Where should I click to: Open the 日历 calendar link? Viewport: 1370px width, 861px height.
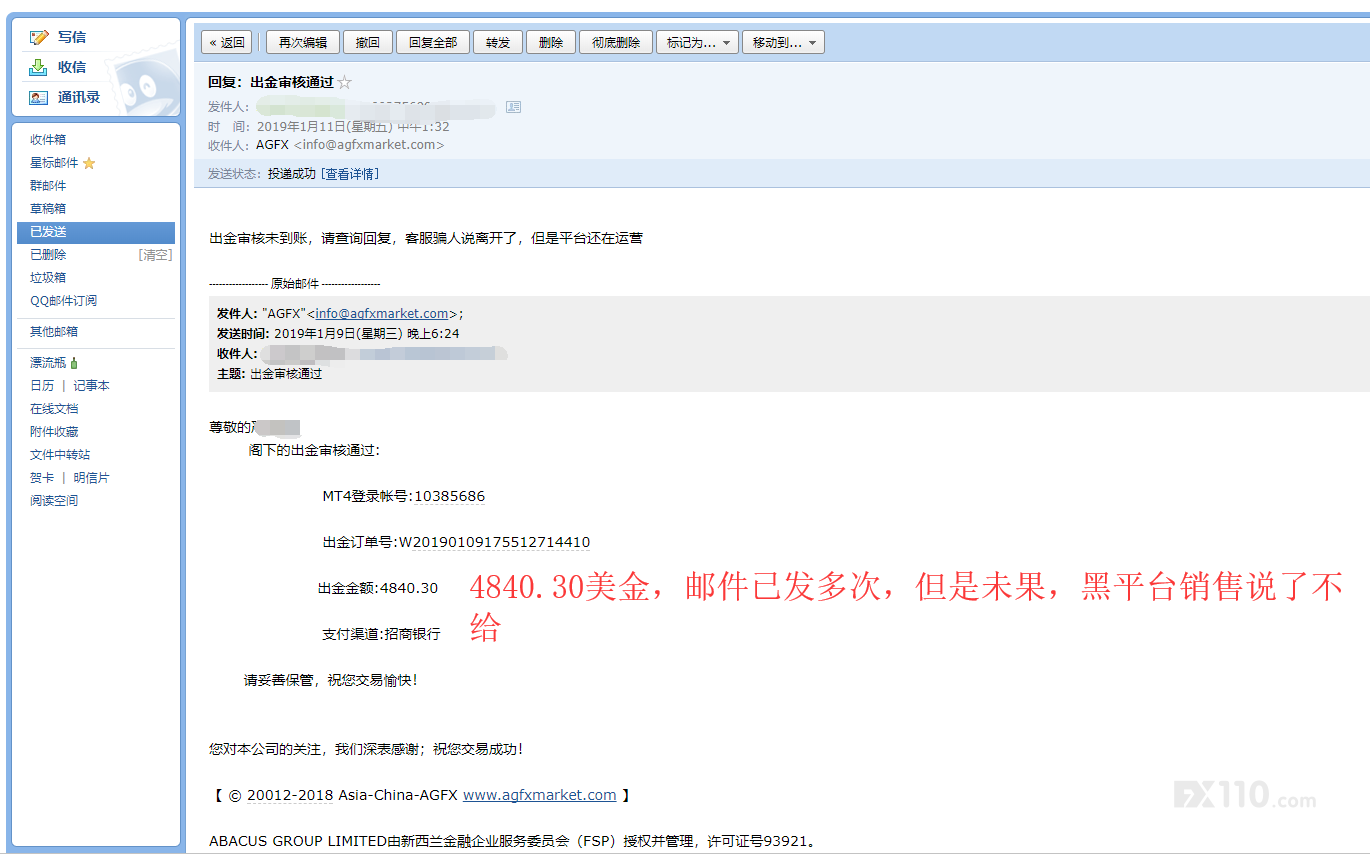point(42,386)
